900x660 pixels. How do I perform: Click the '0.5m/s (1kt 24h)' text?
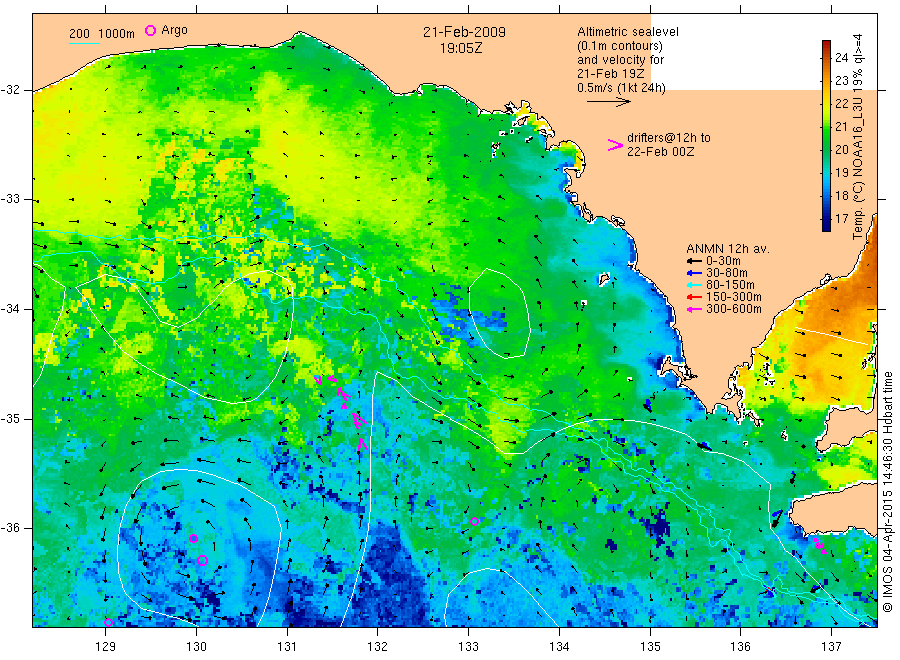tap(621, 88)
